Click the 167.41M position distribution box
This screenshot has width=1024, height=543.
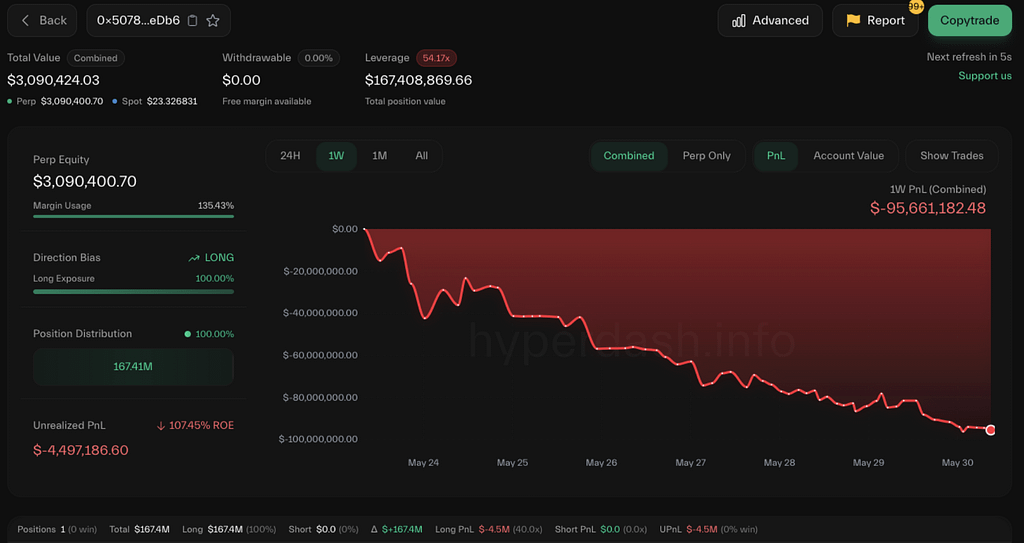133,367
